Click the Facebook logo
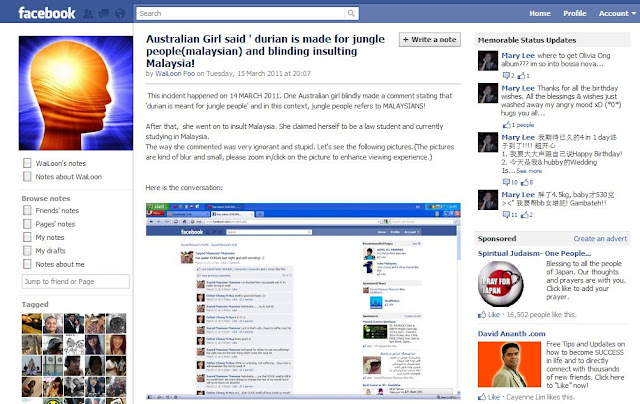640x404 pixels. [x=47, y=13]
